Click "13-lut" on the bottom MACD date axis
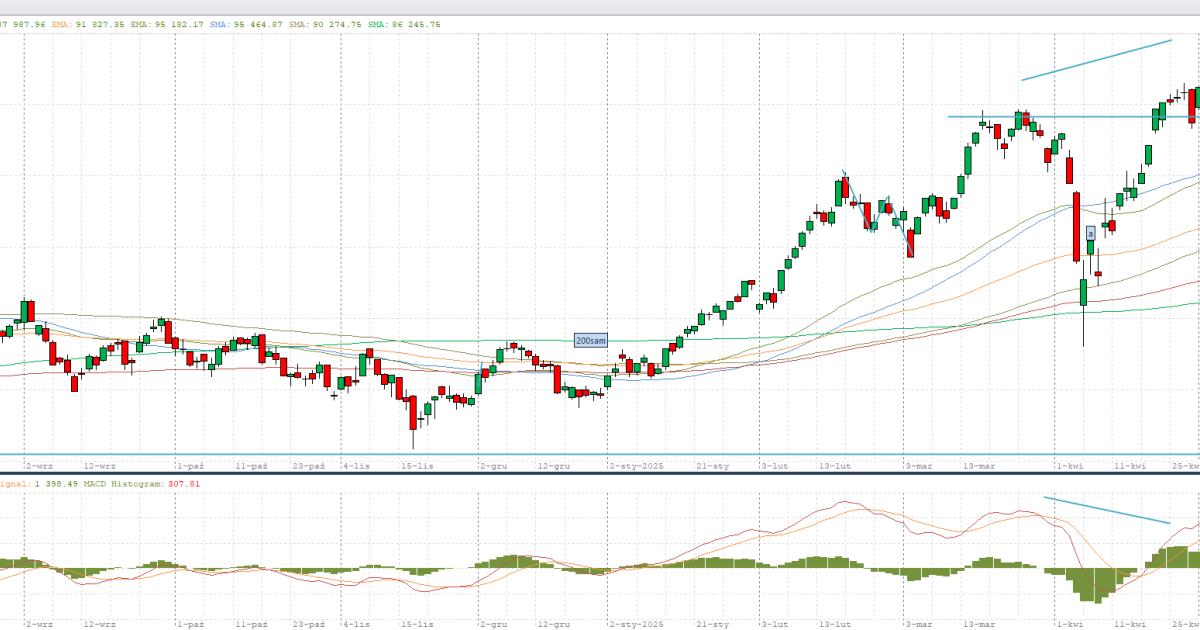This screenshot has height=630, width=1200. click(835, 624)
